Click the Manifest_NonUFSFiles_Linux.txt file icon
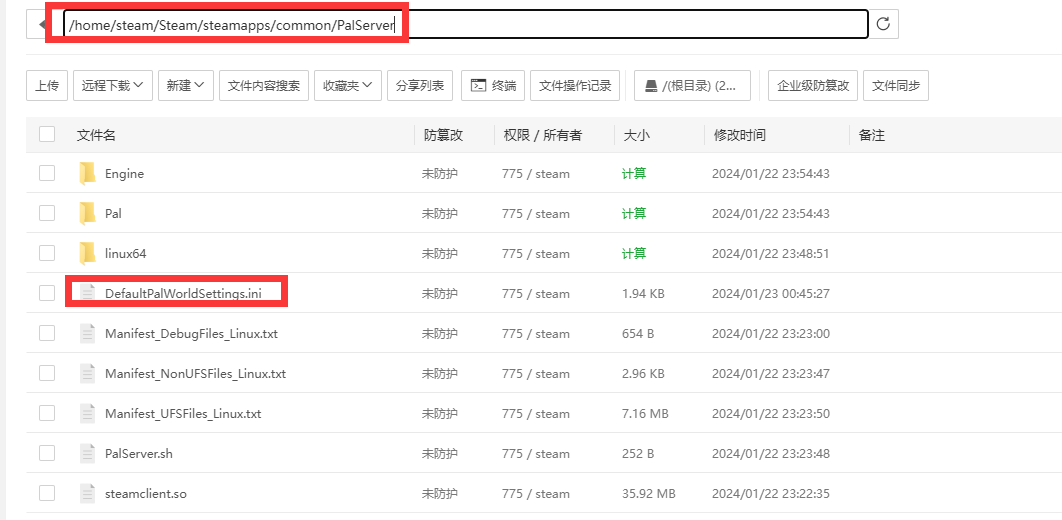The image size is (1062, 520). (87, 374)
